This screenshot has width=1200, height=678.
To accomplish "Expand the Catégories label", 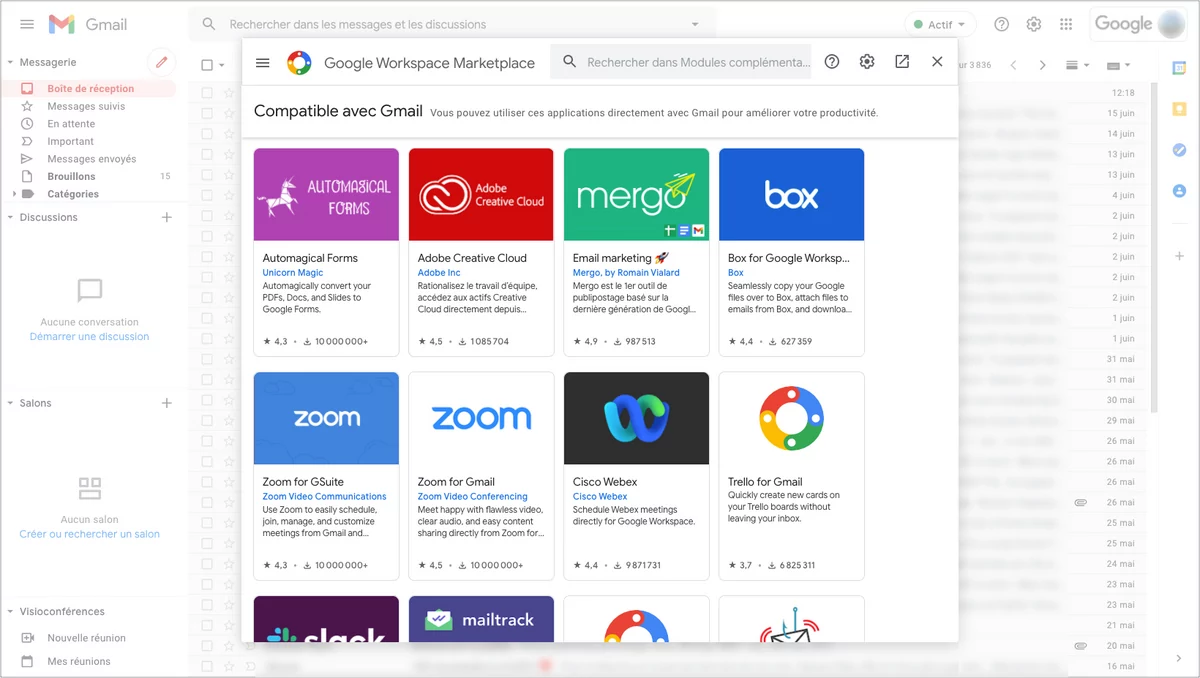I will click(14, 194).
